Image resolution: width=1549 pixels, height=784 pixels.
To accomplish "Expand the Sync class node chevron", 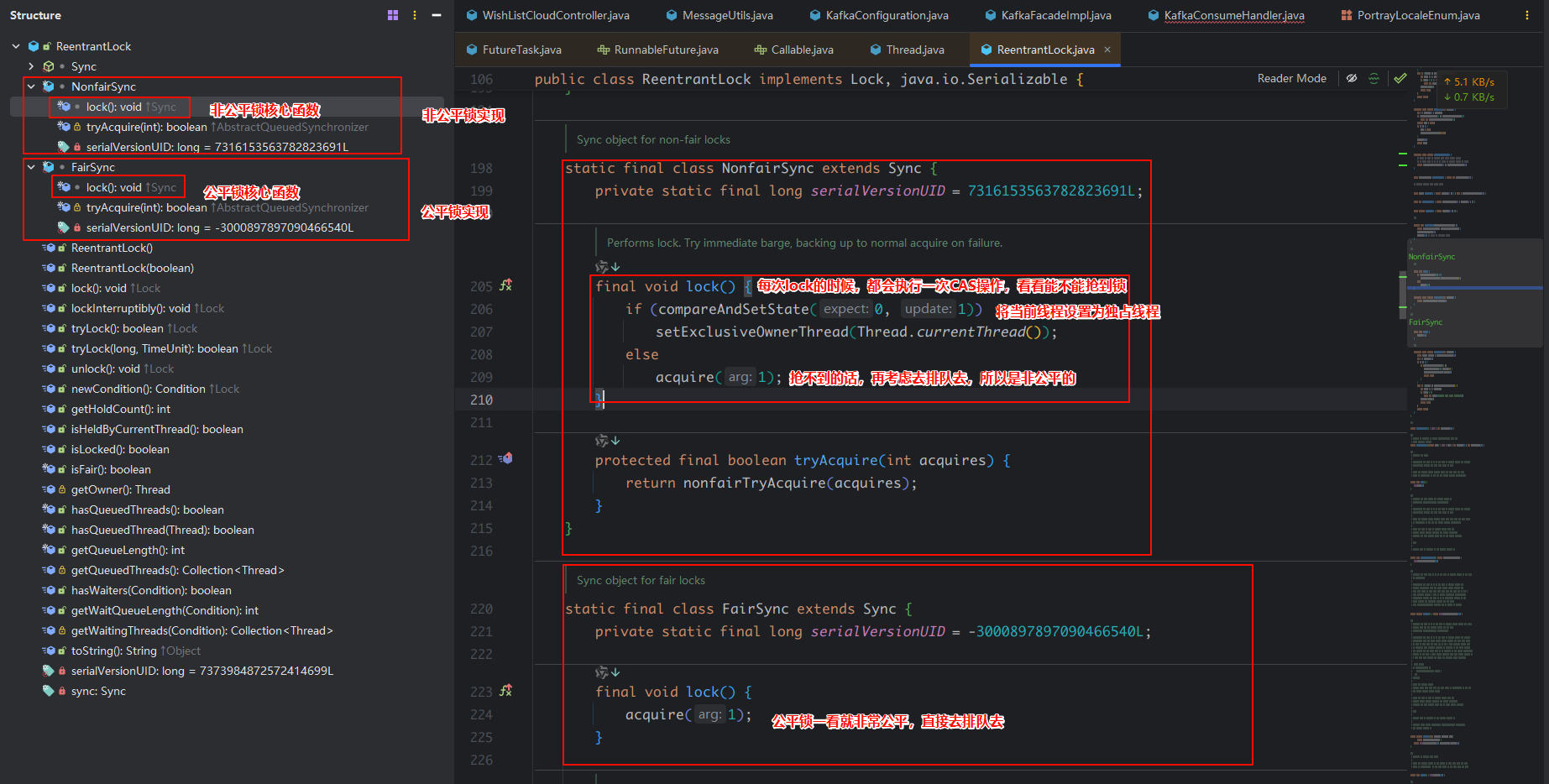I will (31, 66).
